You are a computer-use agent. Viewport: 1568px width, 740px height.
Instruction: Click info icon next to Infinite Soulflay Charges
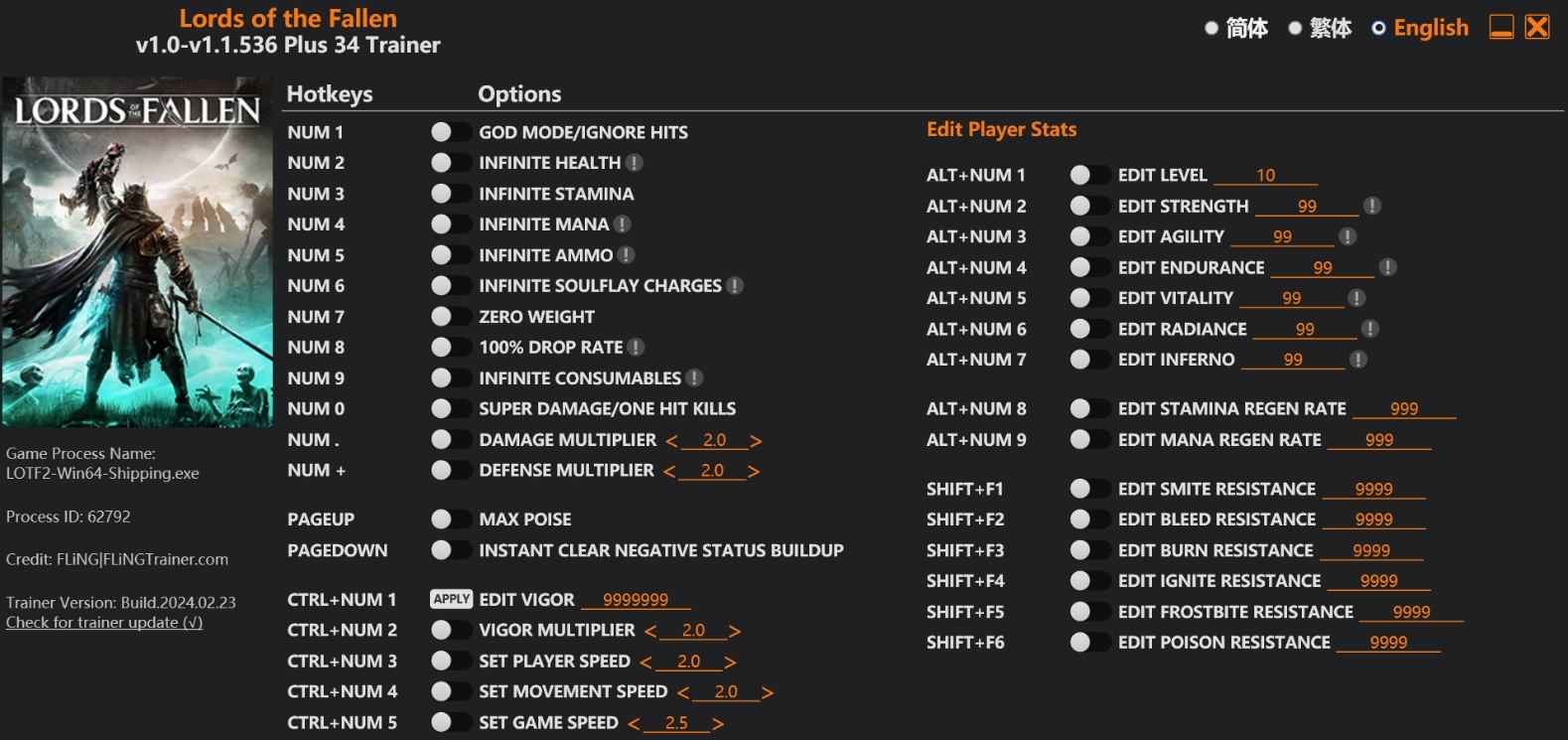tap(735, 286)
